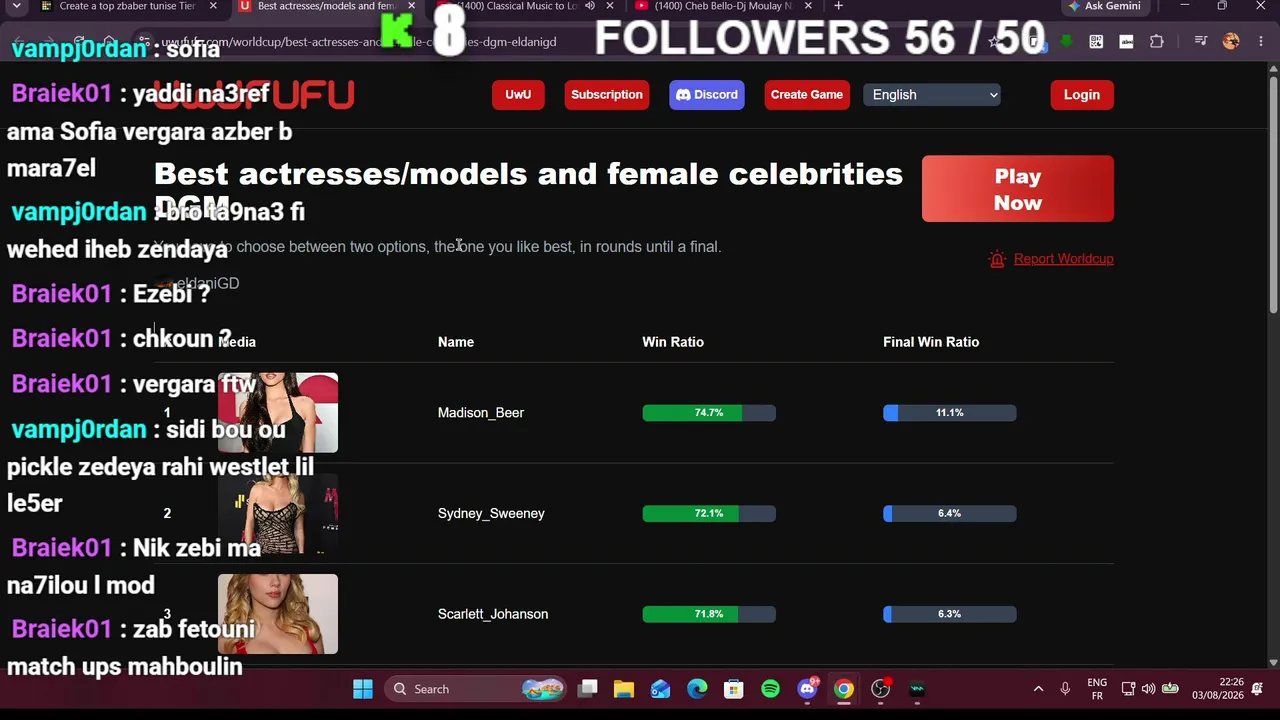This screenshot has width=1280, height=720.
Task: Open the network tray icon
Action: click(x=1128, y=689)
